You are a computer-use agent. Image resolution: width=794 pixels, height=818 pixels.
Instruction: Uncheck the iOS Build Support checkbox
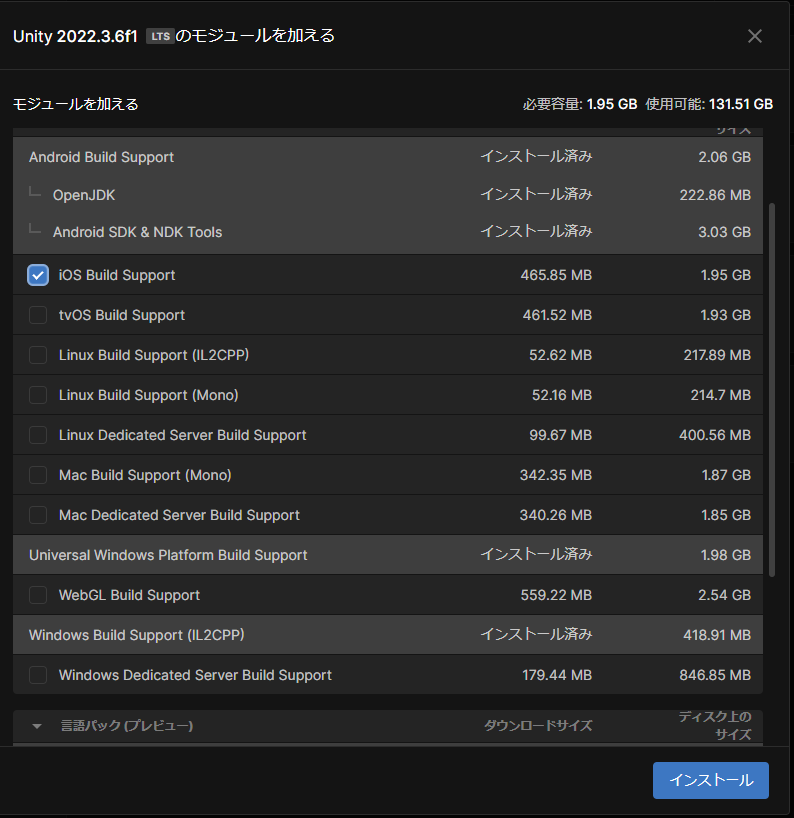tap(38, 275)
